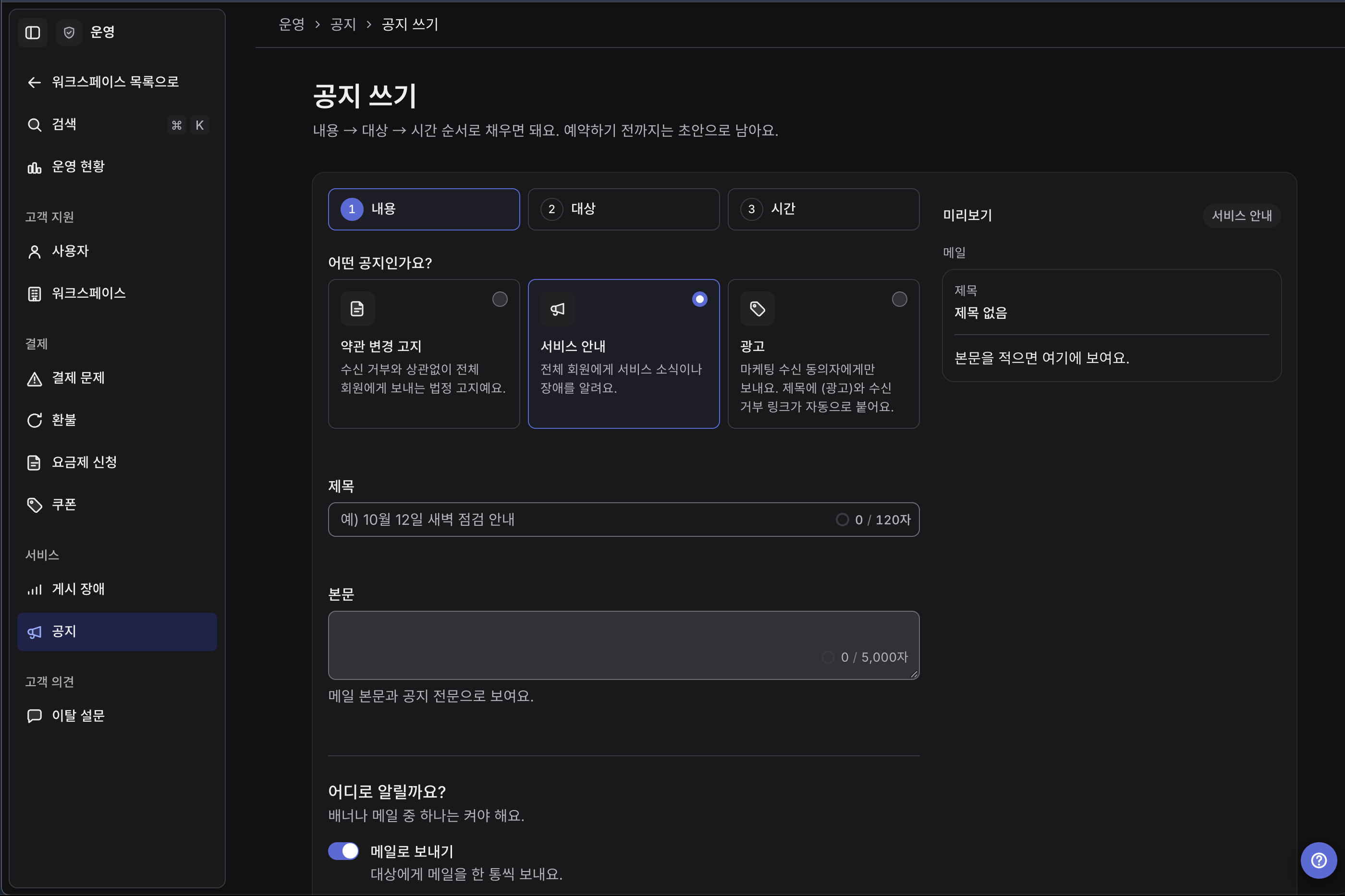Go to 운영 in the breadcrumb
1345x896 pixels.
(x=291, y=24)
